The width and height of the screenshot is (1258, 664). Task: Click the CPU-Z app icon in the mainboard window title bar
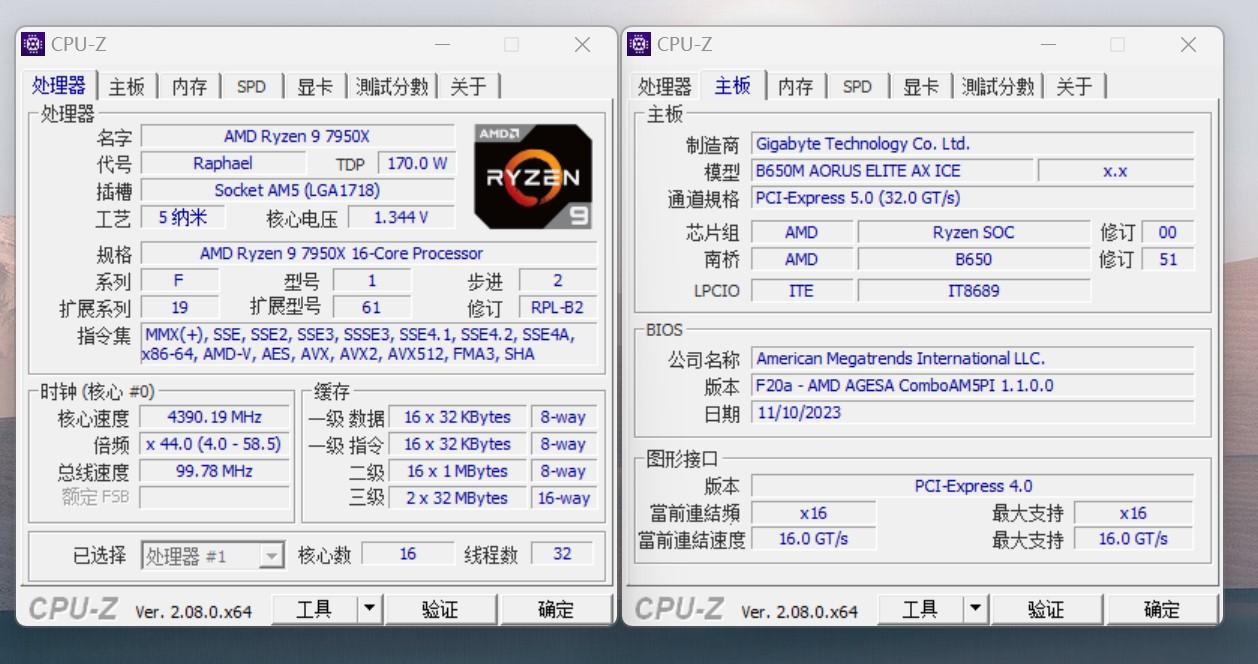(x=640, y=44)
